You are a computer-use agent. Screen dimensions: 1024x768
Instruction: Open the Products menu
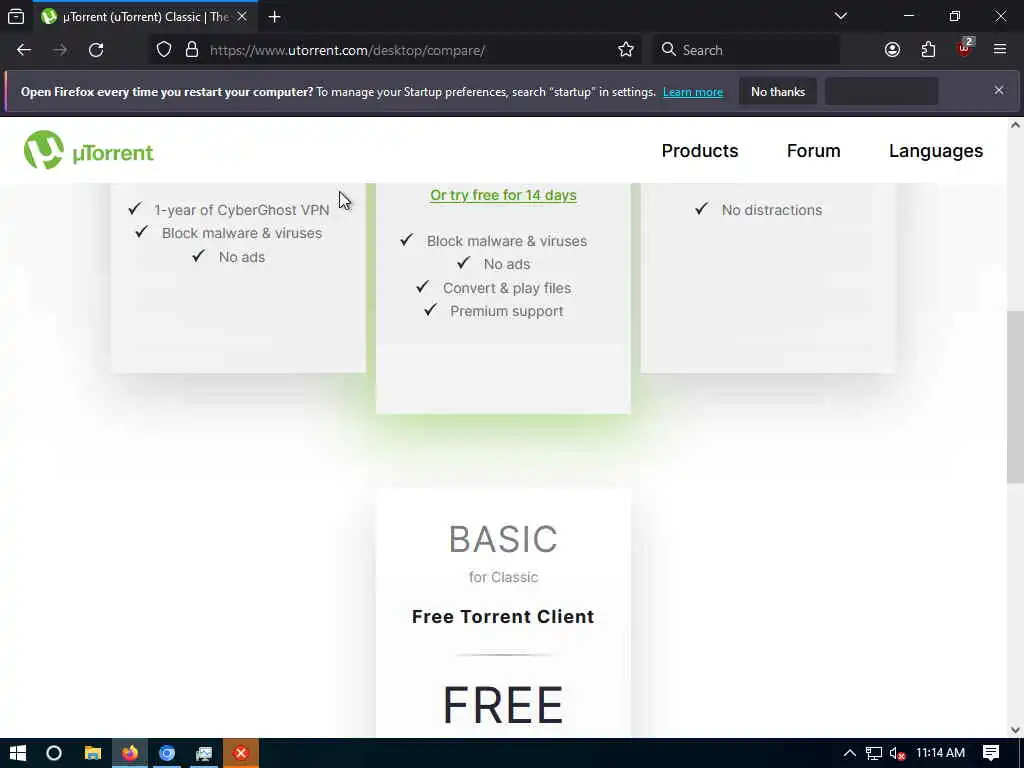click(x=699, y=151)
